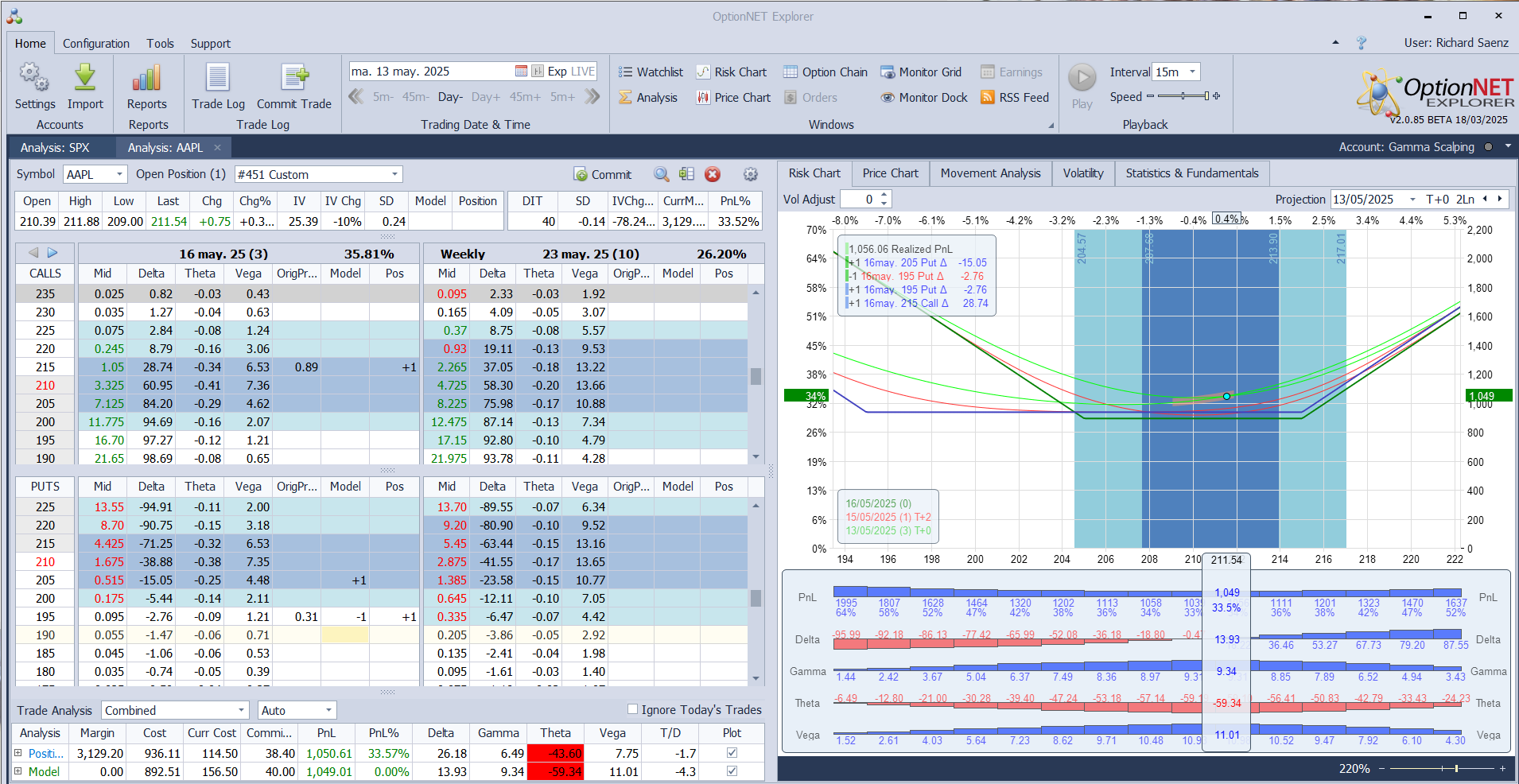Click the 45m- time step button

pos(415,97)
